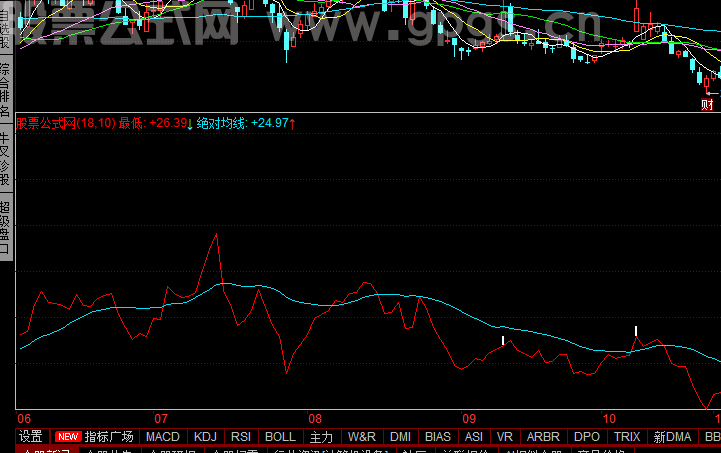Click the 最低: +26.39 value label
This screenshot has height=453, width=721.
click(x=155, y=123)
